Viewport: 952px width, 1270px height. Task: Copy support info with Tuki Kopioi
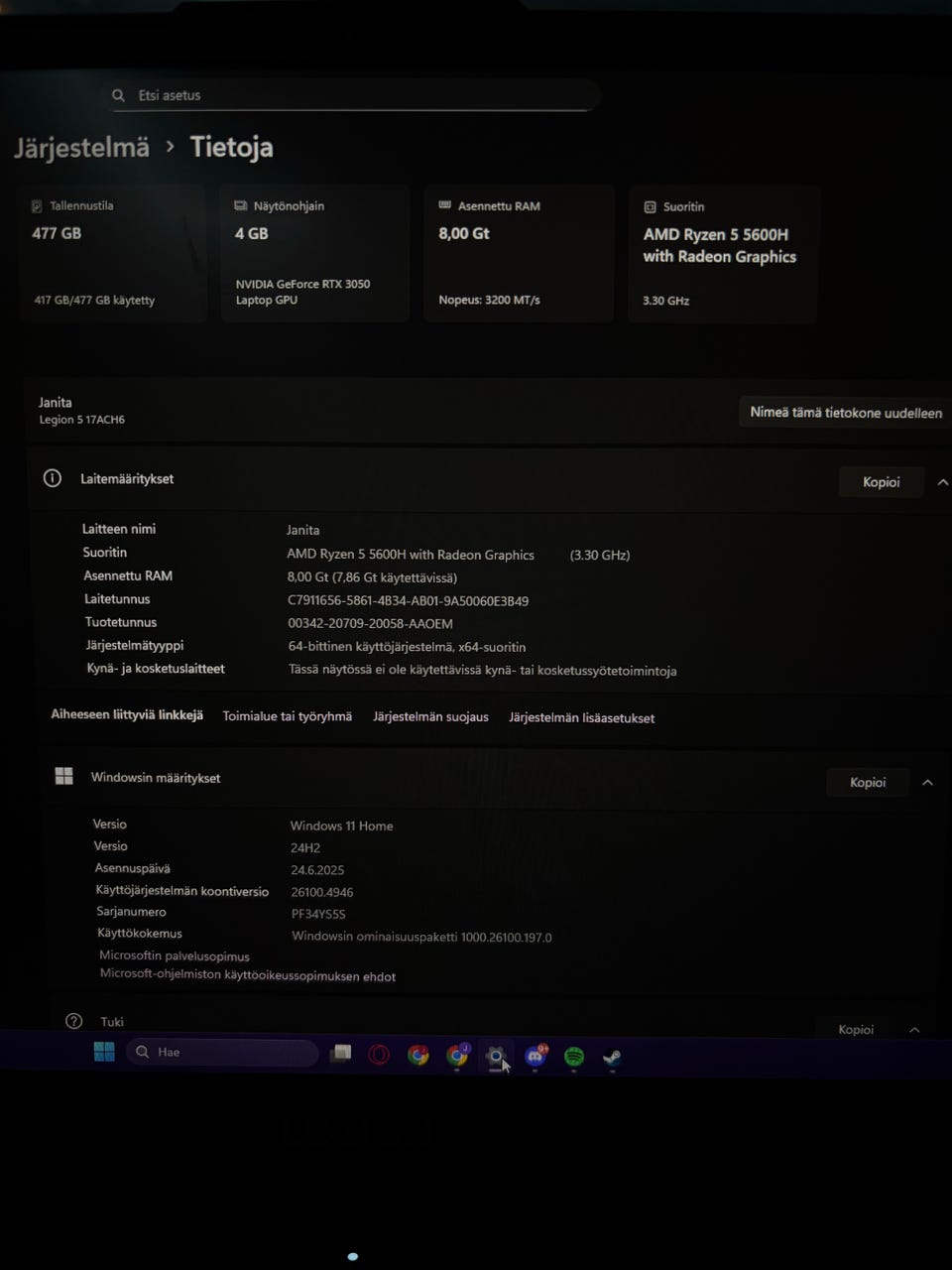click(x=856, y=1029)
